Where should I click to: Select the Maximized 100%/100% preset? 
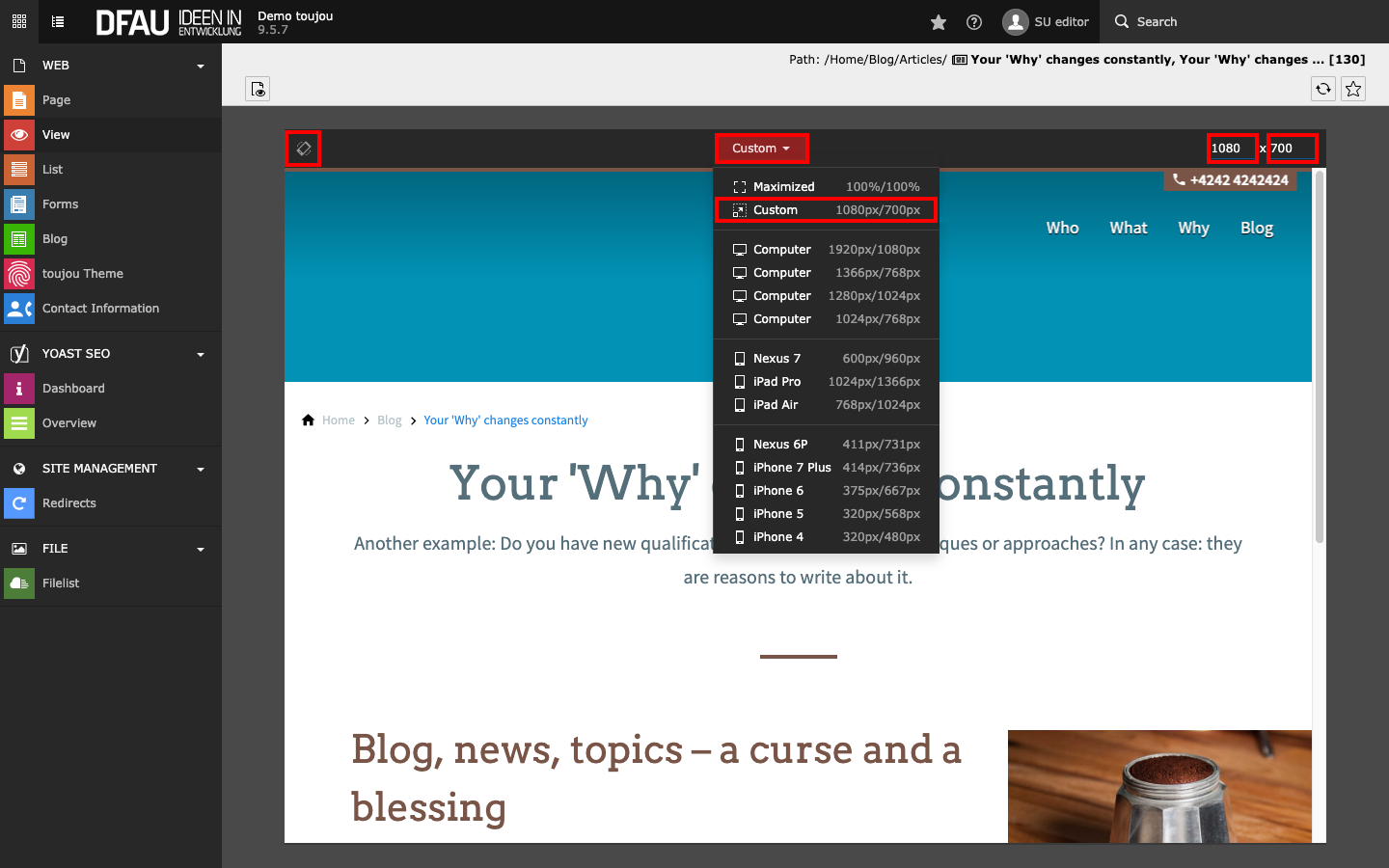[826, 187]
